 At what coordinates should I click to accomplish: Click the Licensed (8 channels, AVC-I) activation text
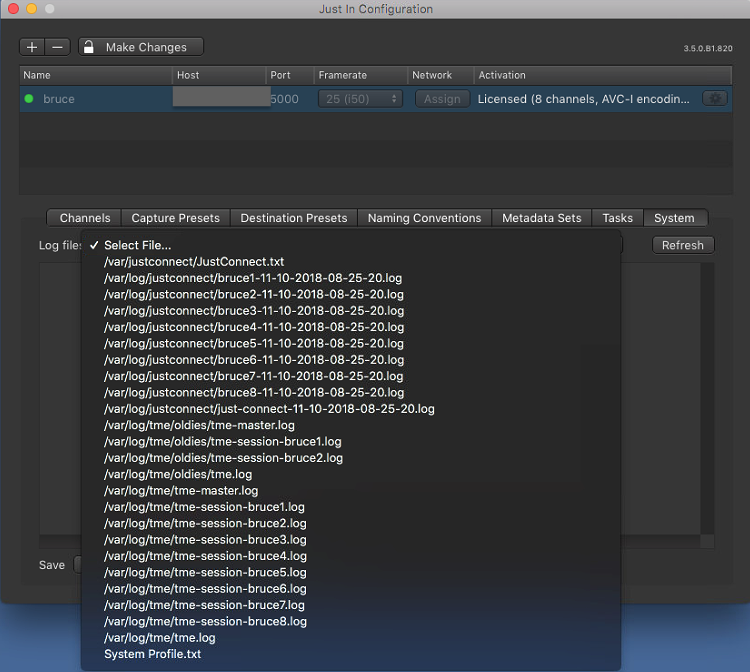point(584,99)
